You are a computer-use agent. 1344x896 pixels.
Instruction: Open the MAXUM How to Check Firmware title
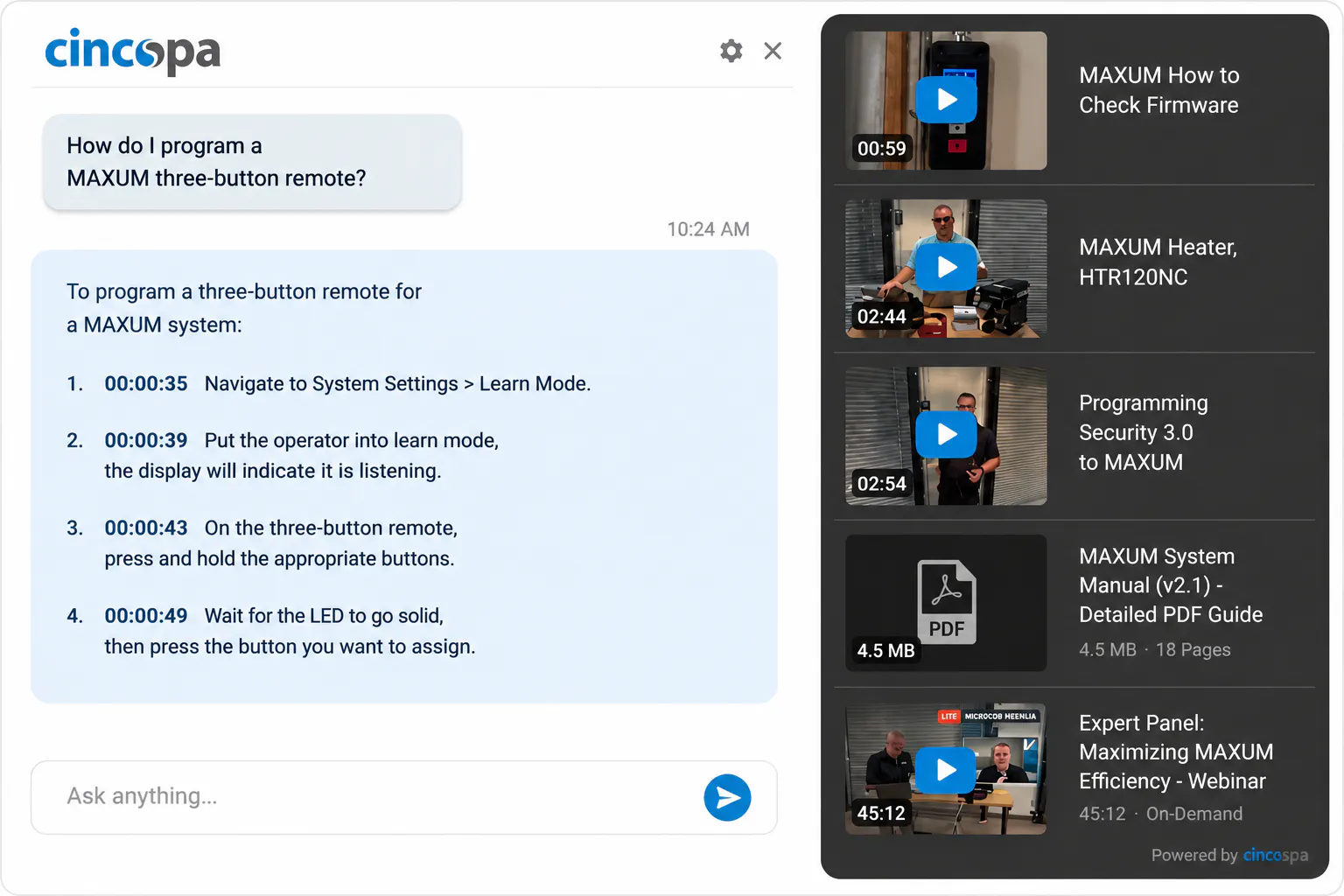pos(1158,90)
